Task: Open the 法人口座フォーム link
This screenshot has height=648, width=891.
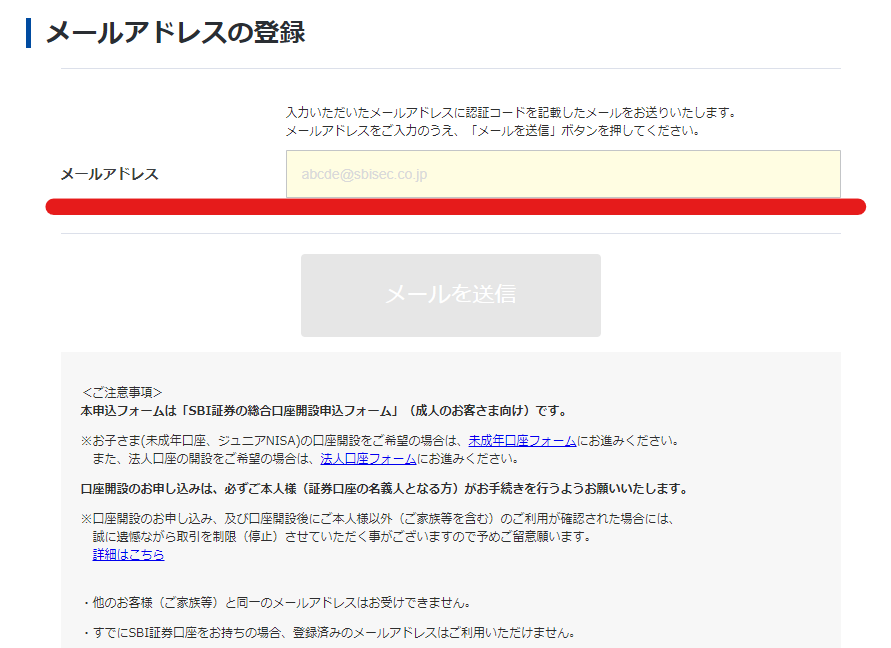Action: tap(368, 459)
